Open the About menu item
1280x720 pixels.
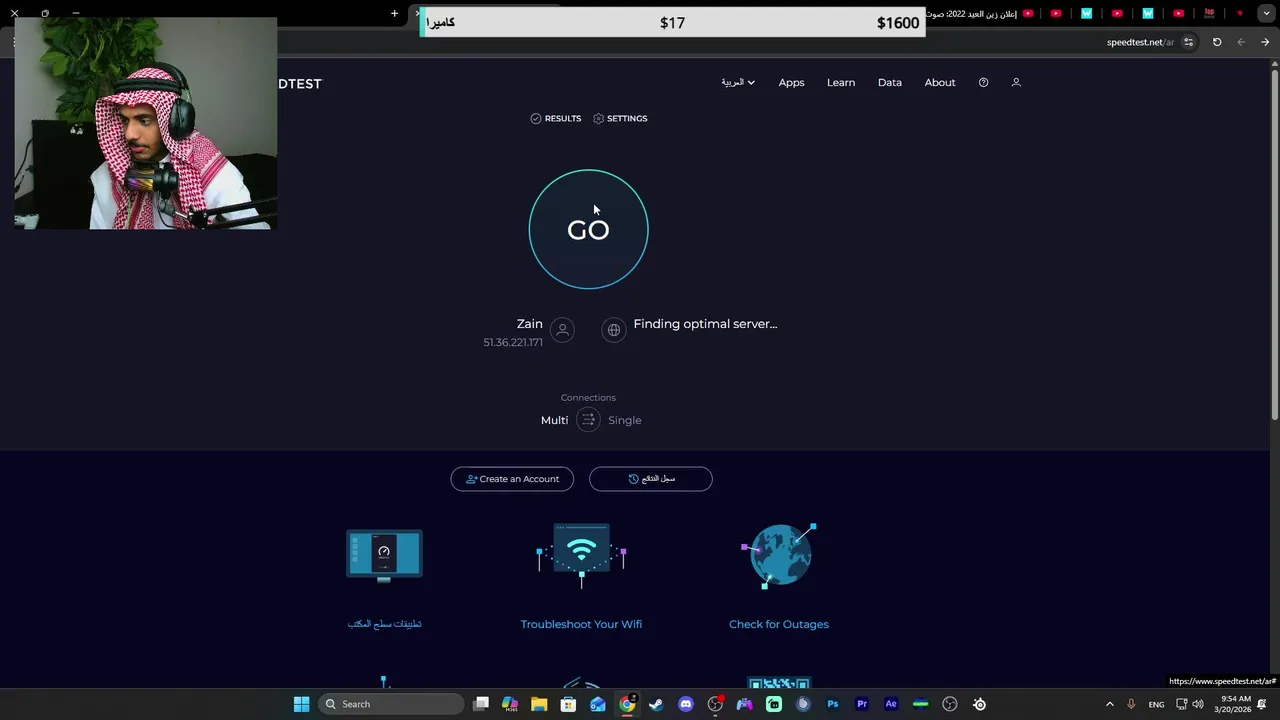pyautogui.click(x=940, y=82)
